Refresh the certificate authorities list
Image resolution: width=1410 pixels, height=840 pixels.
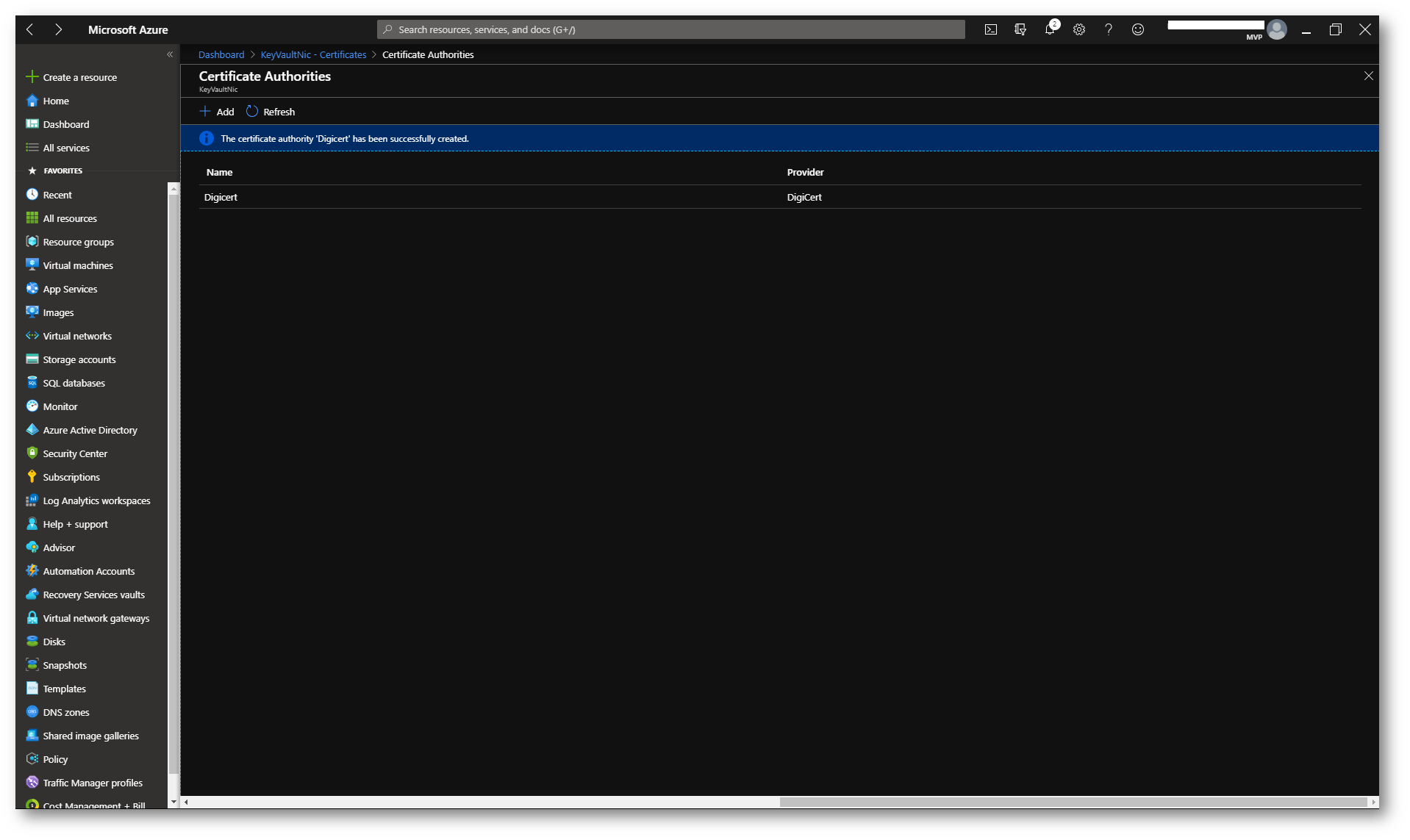[271, 112]
